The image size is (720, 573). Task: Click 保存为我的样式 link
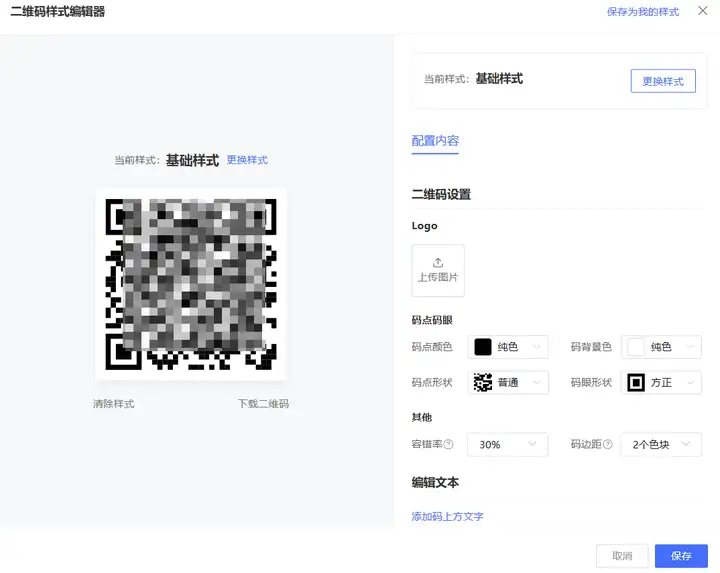click(643, 11)
